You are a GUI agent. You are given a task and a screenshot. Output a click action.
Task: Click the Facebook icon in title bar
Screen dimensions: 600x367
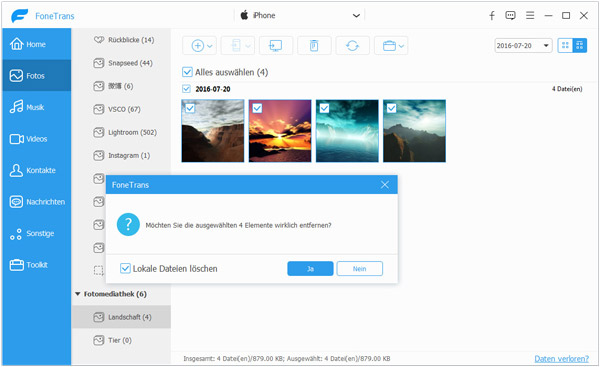[492, 15]
